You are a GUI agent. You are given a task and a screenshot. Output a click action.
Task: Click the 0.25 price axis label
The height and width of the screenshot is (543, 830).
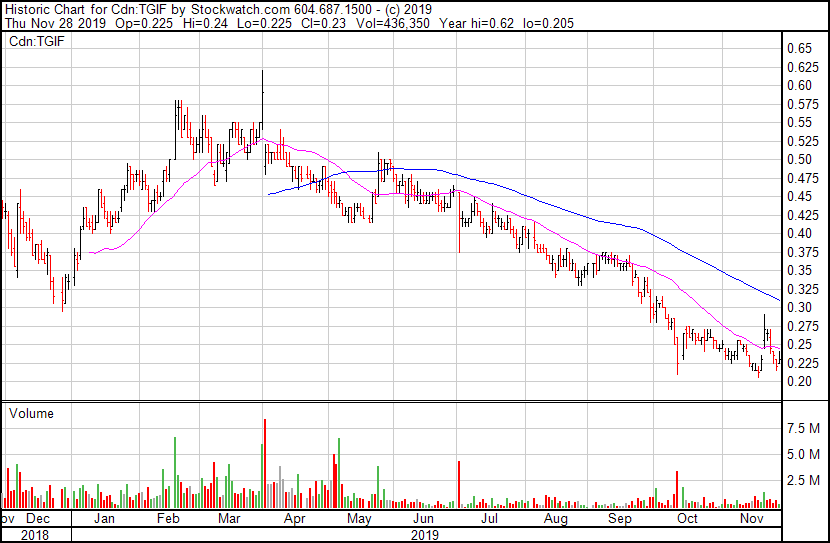(x=799, y=344)
